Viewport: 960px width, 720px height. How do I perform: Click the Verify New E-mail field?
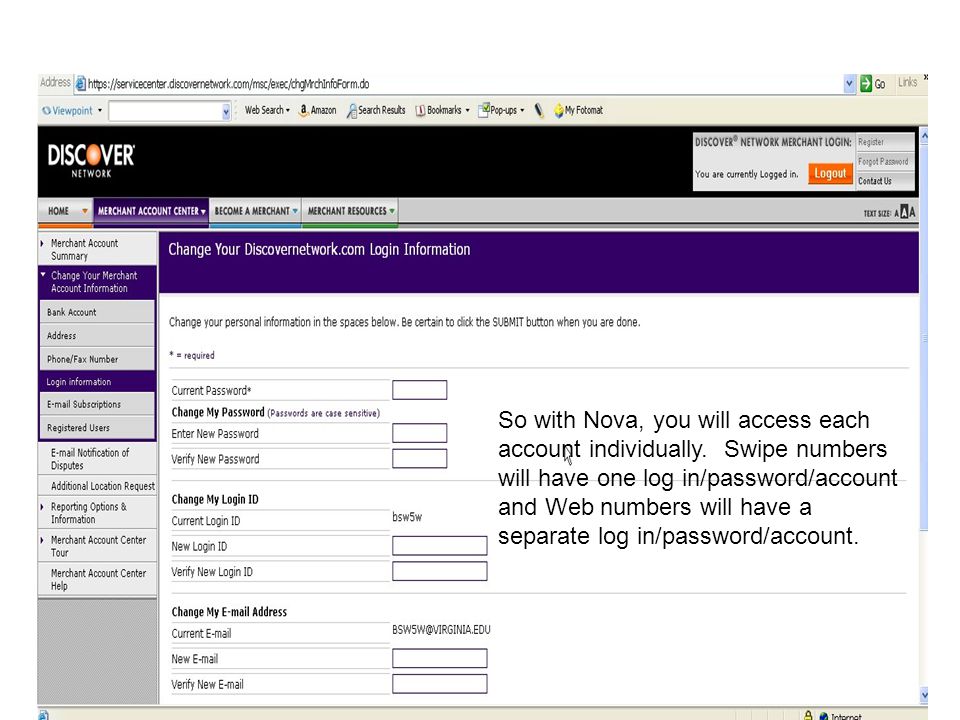pos(440,684)
